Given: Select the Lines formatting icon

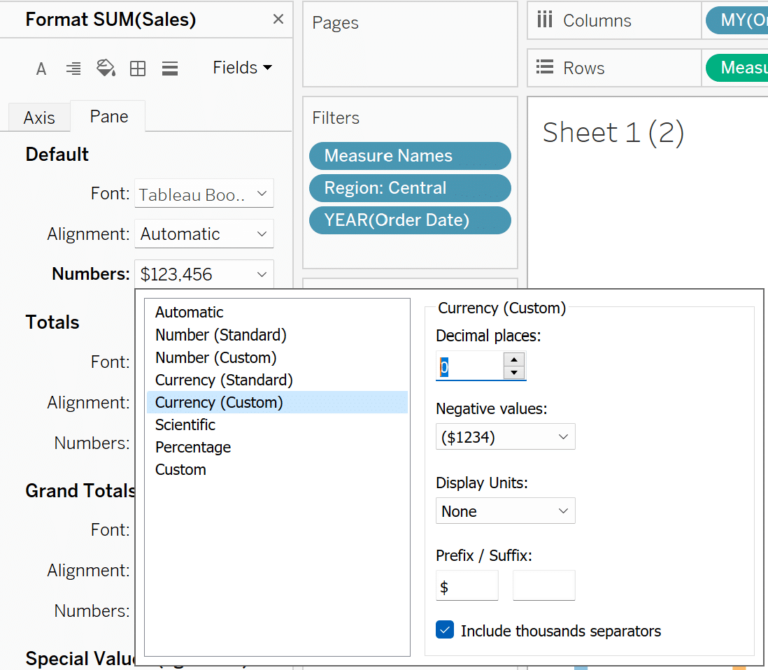Looking at the screenshot, I should 170,69.
